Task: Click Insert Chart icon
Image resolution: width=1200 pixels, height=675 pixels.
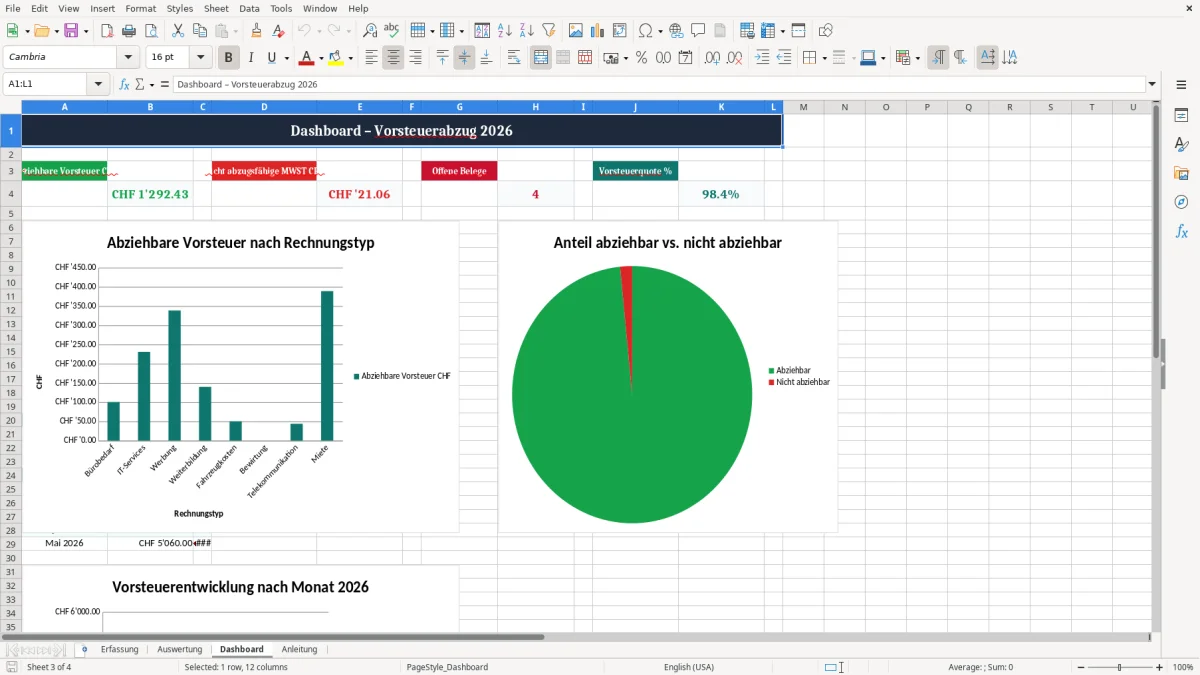Action: [598, 31]
